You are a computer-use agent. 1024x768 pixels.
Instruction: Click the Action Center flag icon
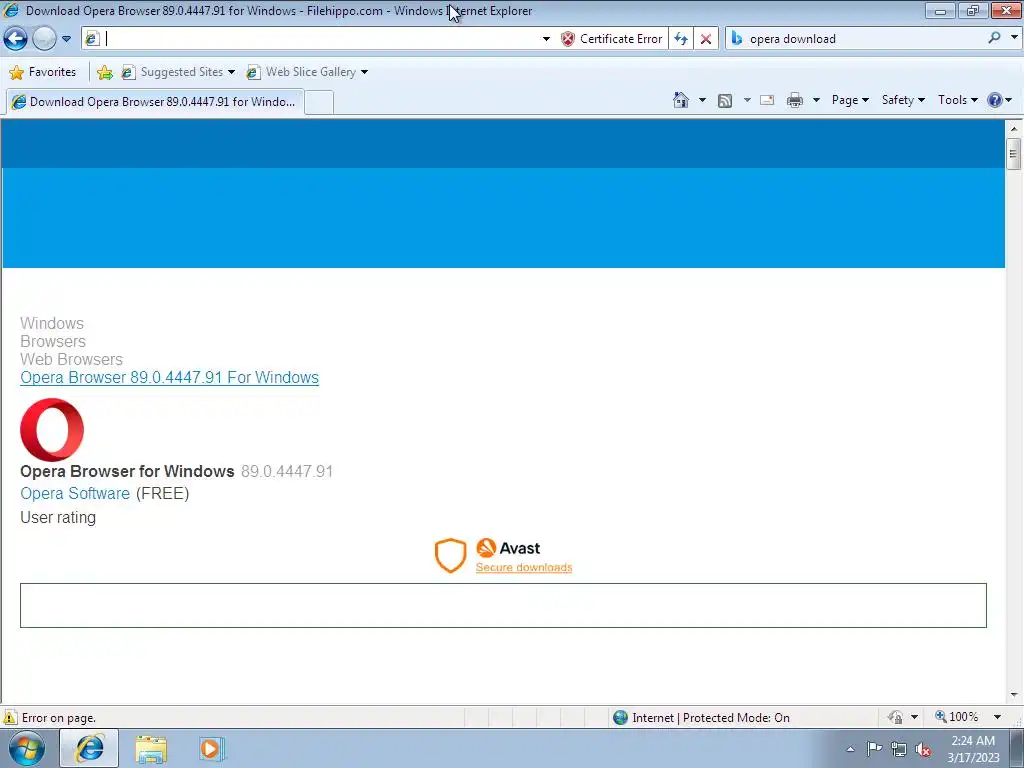(x=874, y=749)
